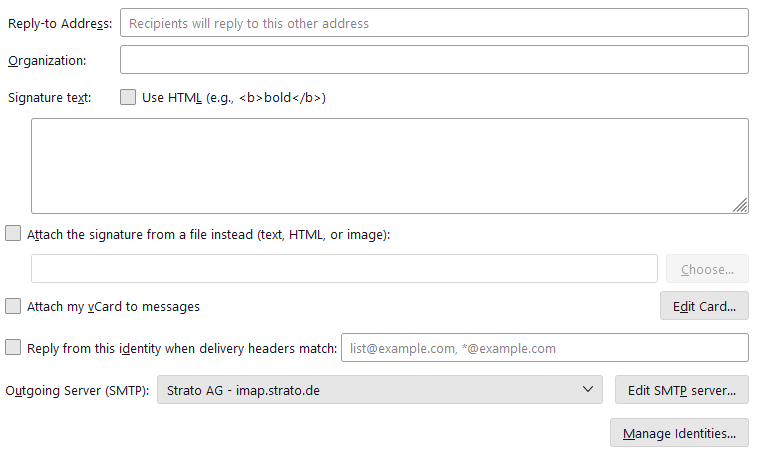Open the Outgoing Server (SMTP) dropdown

380,390
